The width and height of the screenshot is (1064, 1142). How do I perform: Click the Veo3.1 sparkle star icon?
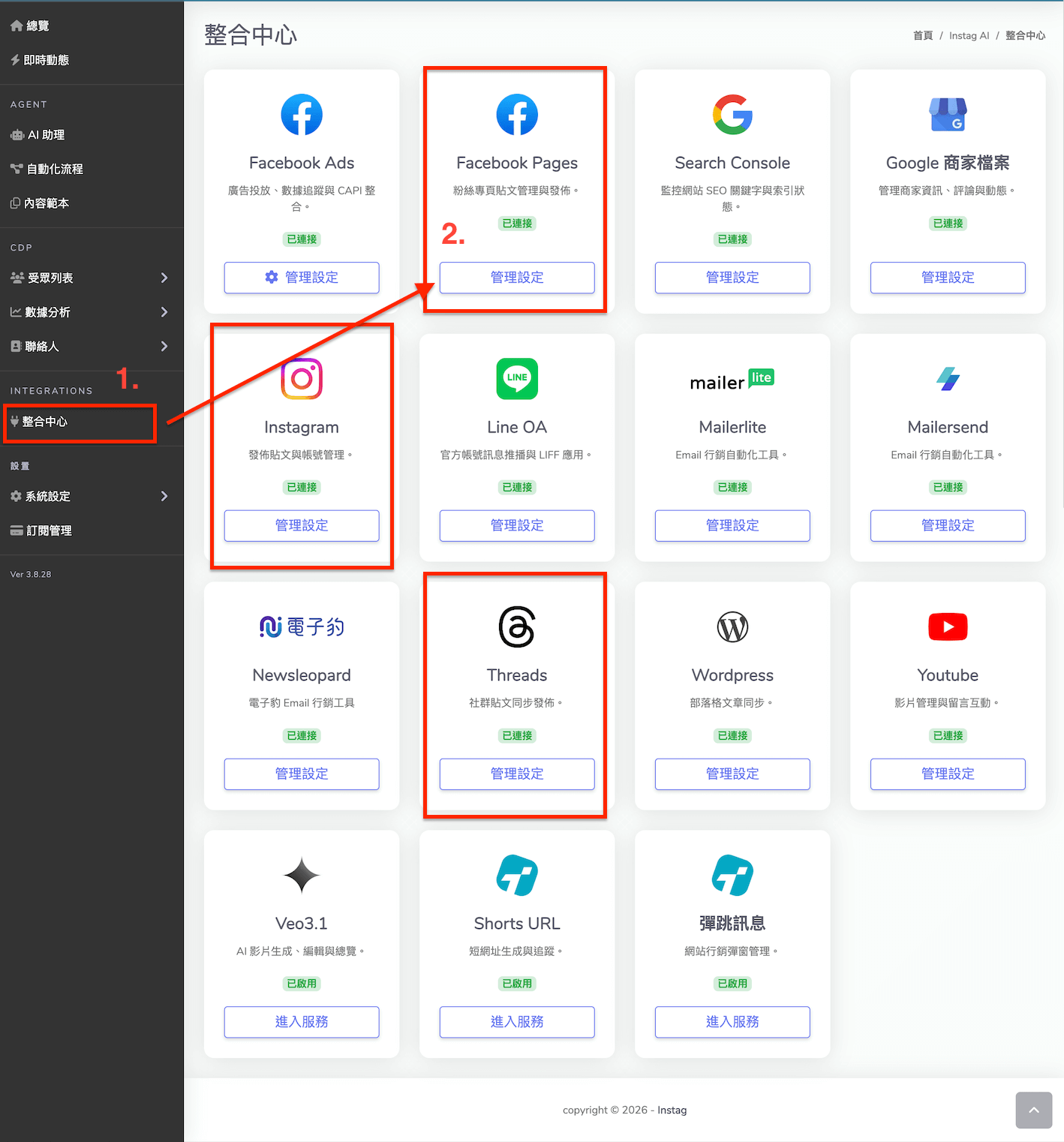(302, 876)
